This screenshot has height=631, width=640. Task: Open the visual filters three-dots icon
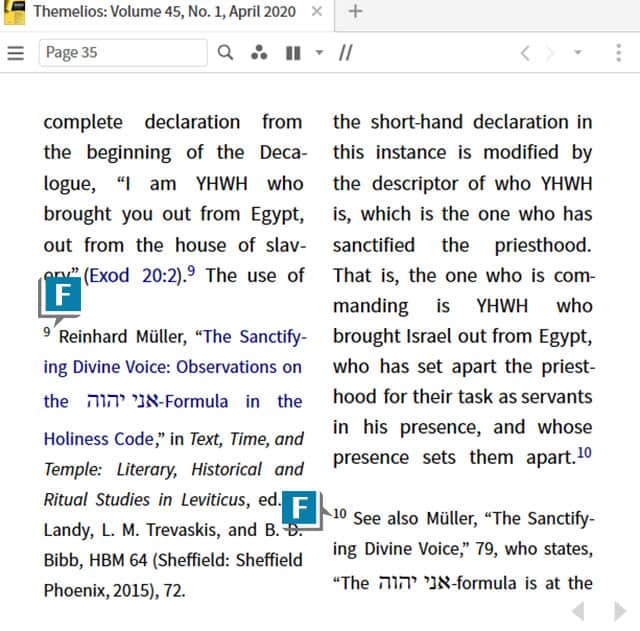click(x=259, y=53)
